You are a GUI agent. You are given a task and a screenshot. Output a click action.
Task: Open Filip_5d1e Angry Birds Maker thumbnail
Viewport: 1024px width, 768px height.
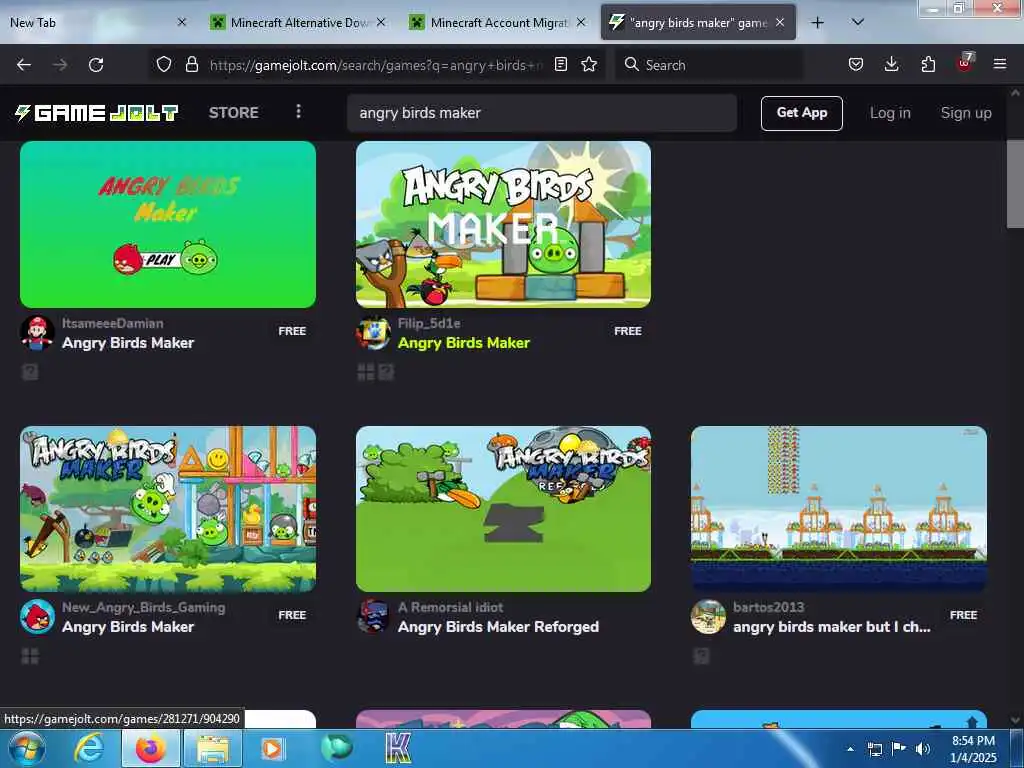504,224
